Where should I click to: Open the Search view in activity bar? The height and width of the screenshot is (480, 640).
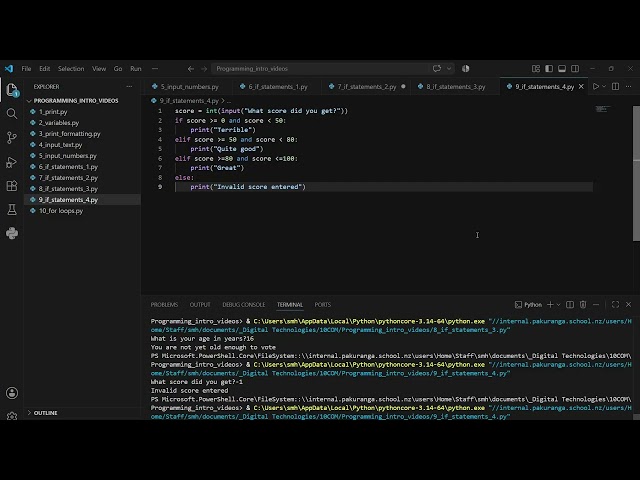(12, 113)
